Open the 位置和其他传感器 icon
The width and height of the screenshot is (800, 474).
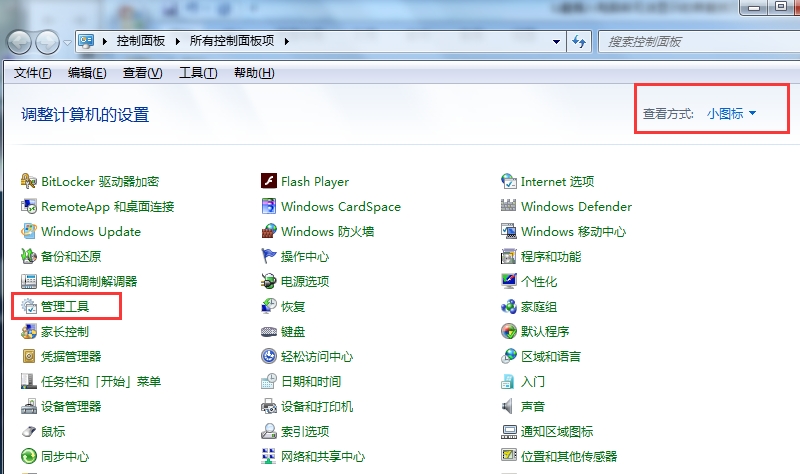(x=509, y=456)
